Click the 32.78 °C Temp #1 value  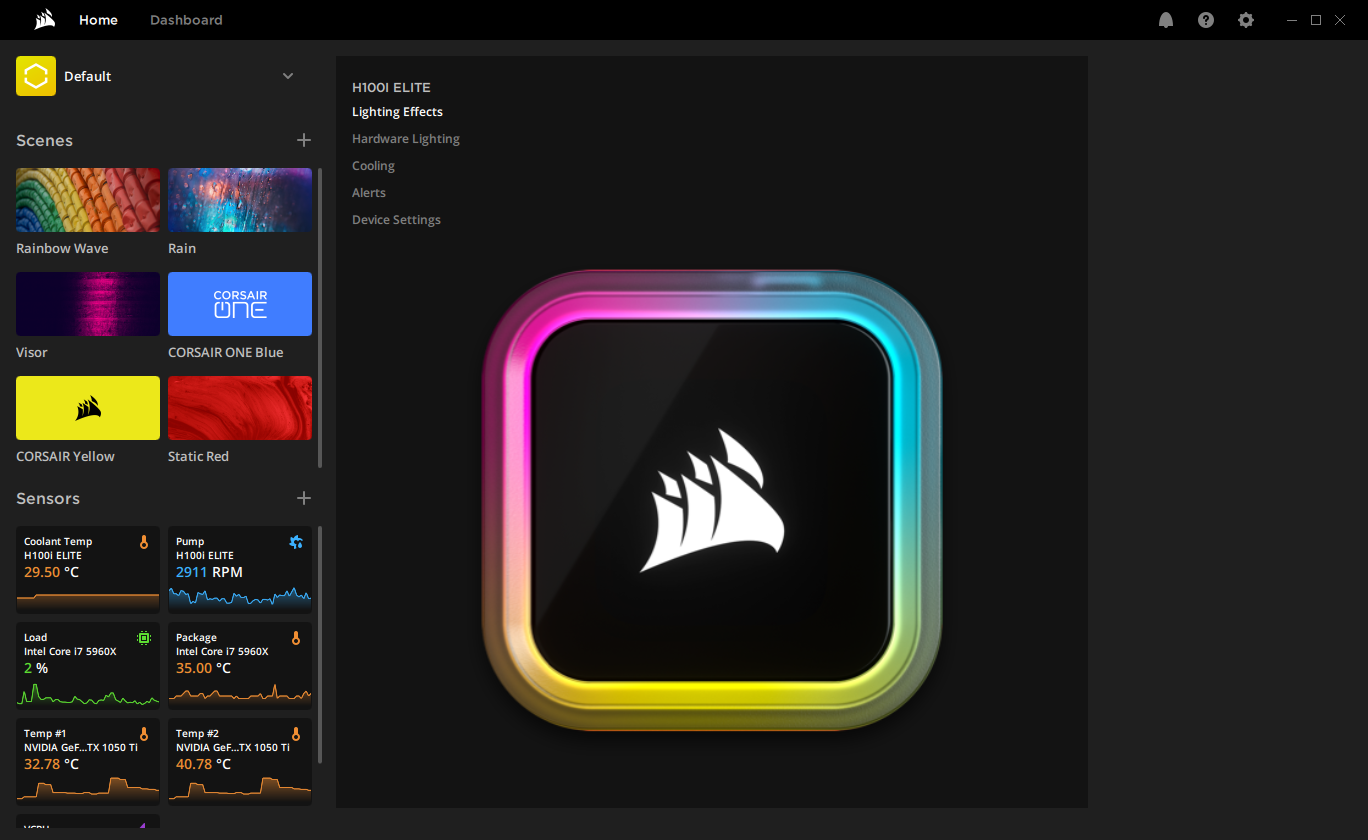(51, 764)
